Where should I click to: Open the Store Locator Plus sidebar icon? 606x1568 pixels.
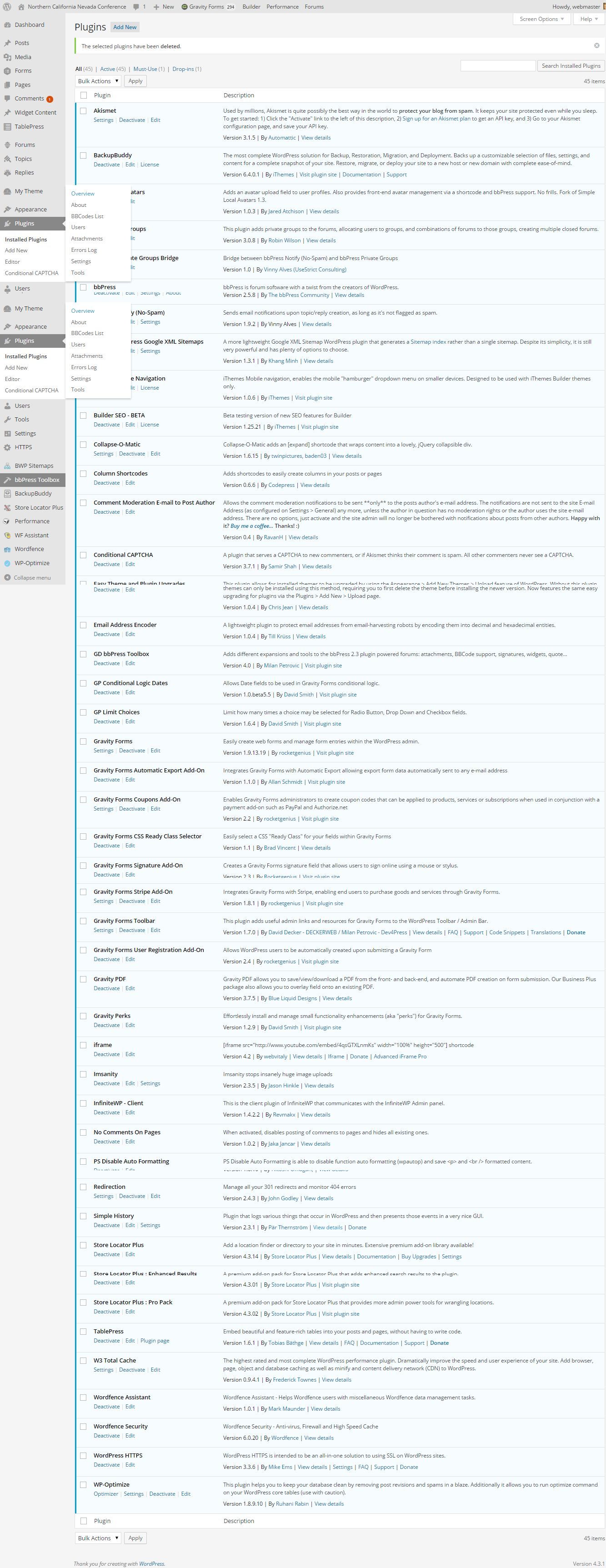(7, 508)
